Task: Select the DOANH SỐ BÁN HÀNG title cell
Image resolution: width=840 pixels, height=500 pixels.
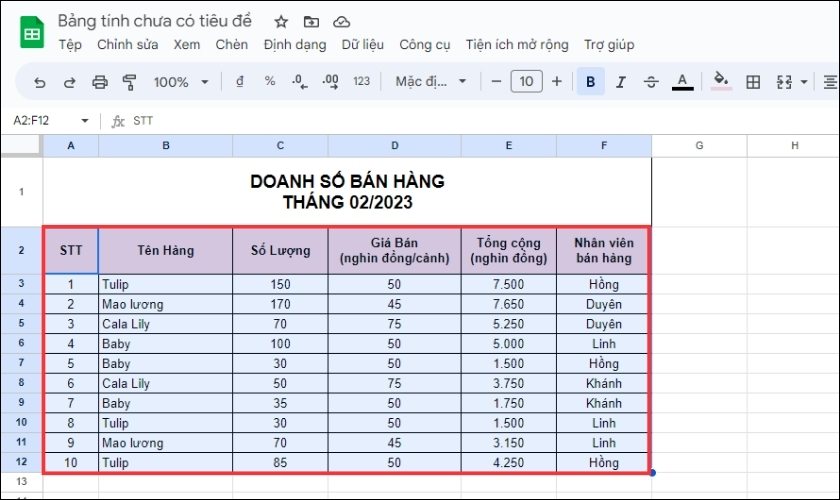Action: coord(347,191)
